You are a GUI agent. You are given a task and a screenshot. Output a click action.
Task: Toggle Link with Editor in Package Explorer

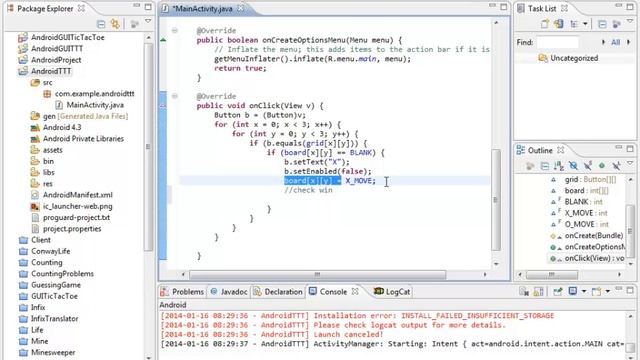tap(116, 24)
